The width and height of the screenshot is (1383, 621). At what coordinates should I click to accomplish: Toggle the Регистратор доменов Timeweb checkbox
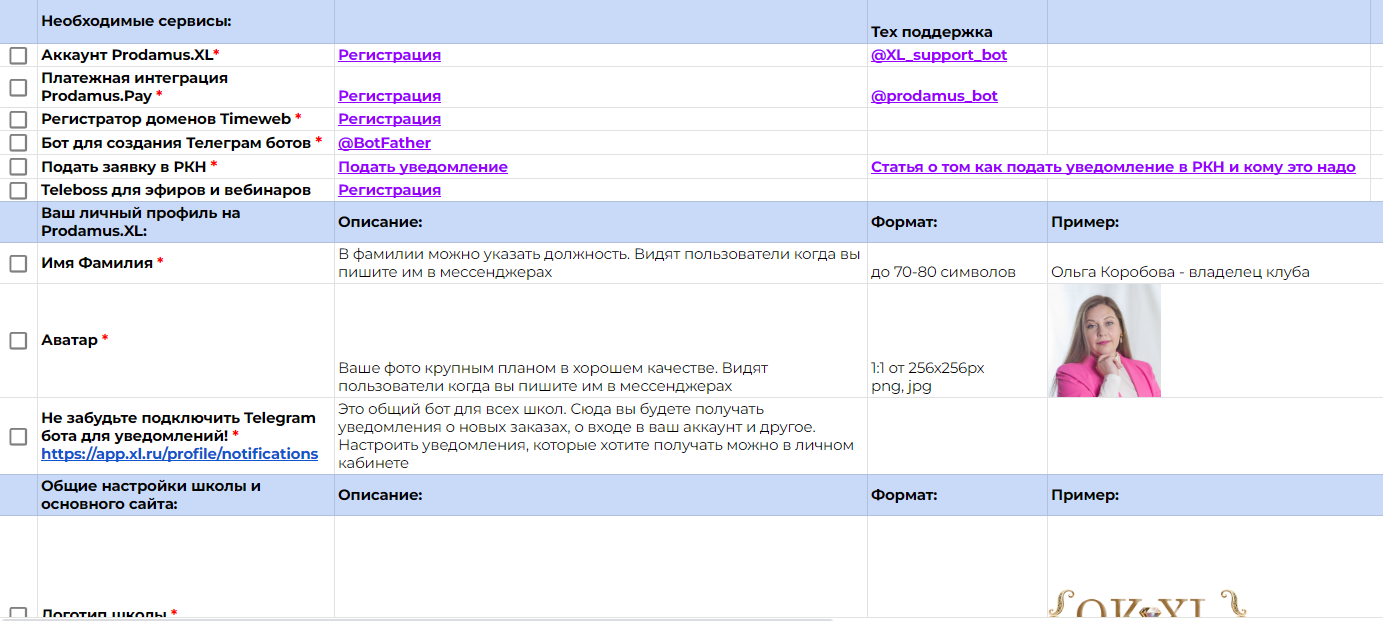pyautogui.click(x=18, y=120)
